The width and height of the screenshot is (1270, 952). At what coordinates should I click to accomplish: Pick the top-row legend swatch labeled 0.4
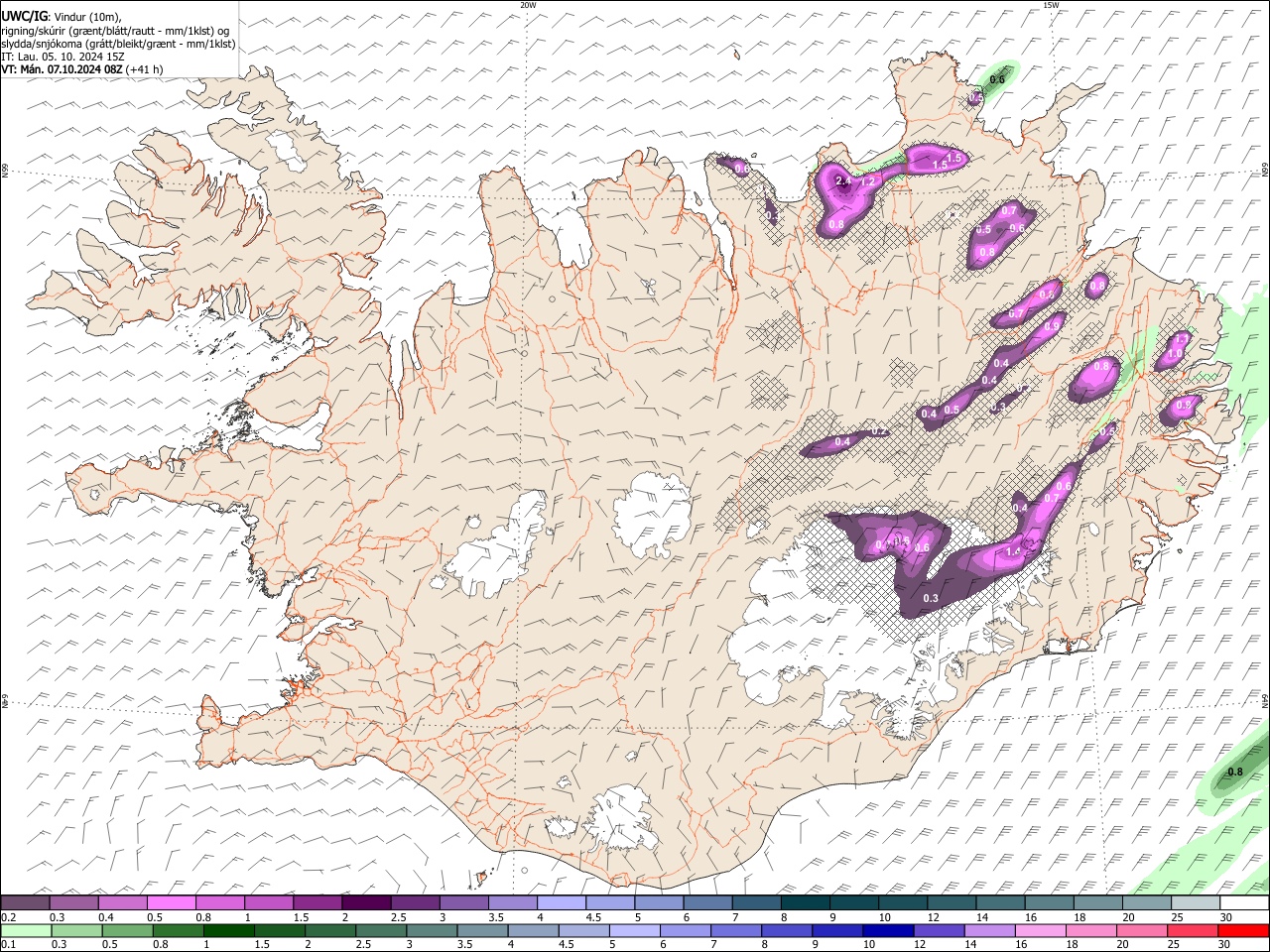pyautogui.click(x=123, y=902)
